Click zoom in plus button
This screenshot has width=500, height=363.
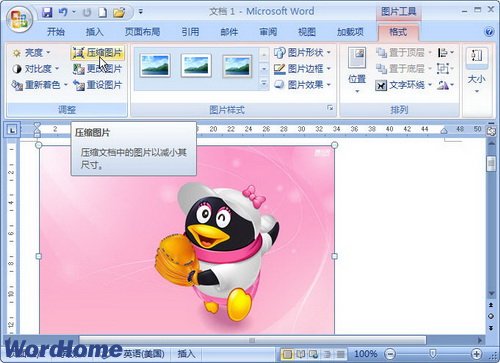click(477, 354)
